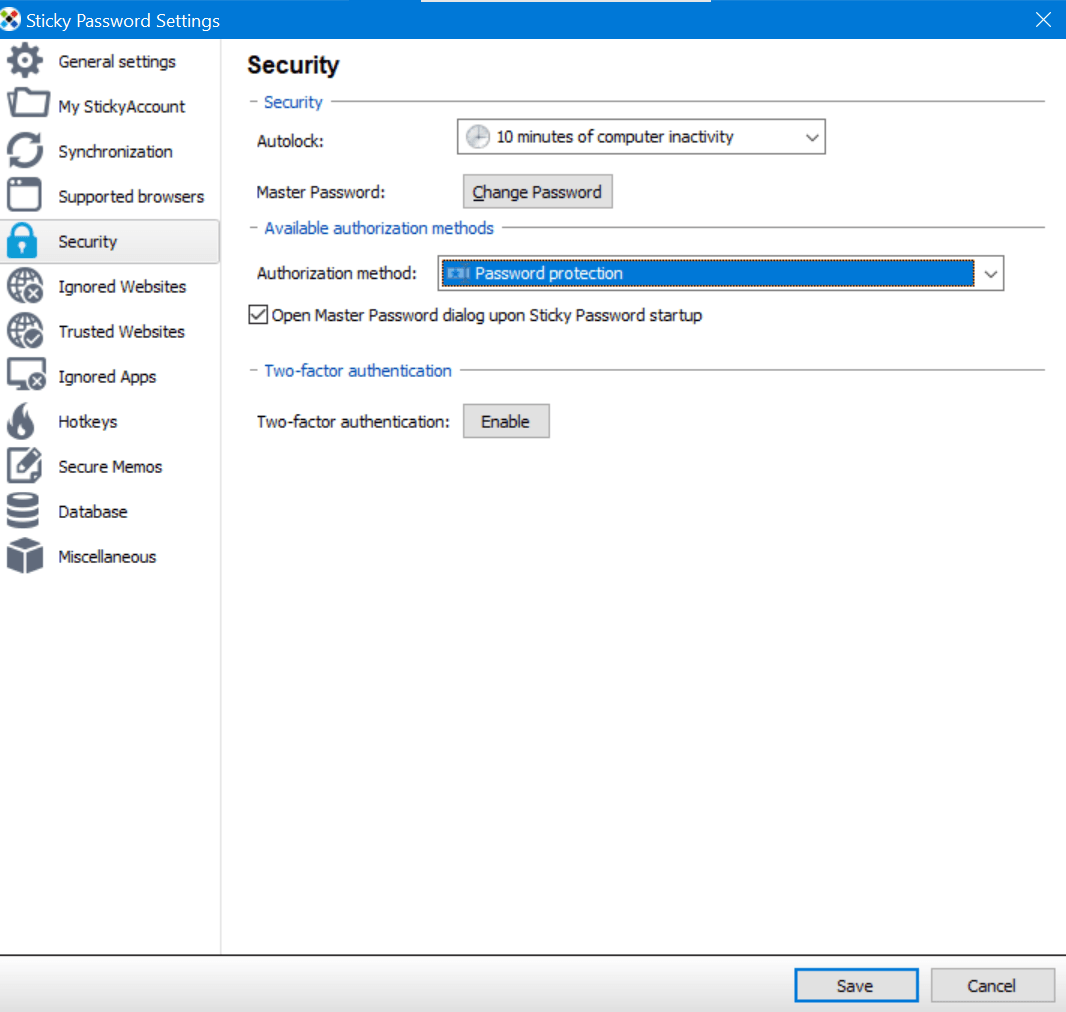1066x1012 pixels.
Task: Cancel changes to settings
Action: (x=992, y=985)
